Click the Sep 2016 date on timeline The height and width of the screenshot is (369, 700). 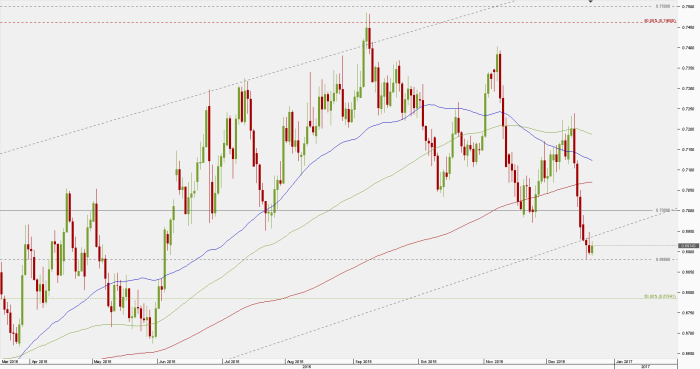coord(363,361)
